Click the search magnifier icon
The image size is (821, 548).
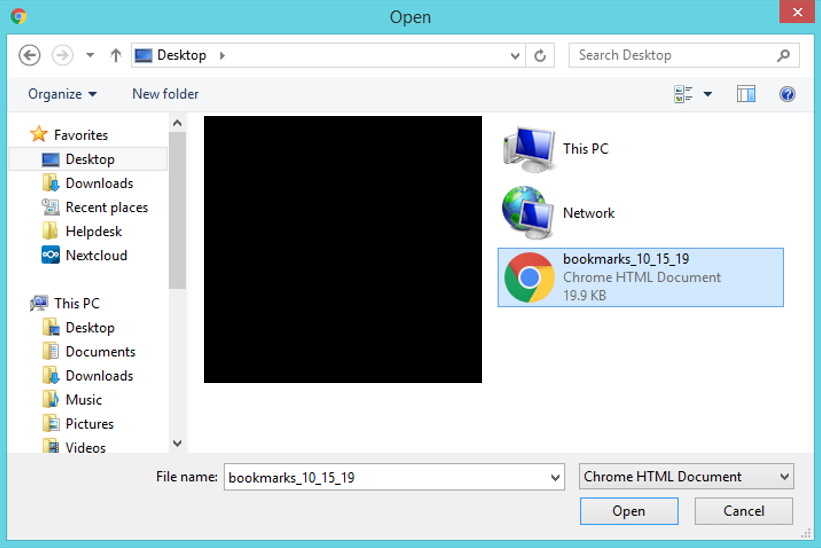click(783, 55)
